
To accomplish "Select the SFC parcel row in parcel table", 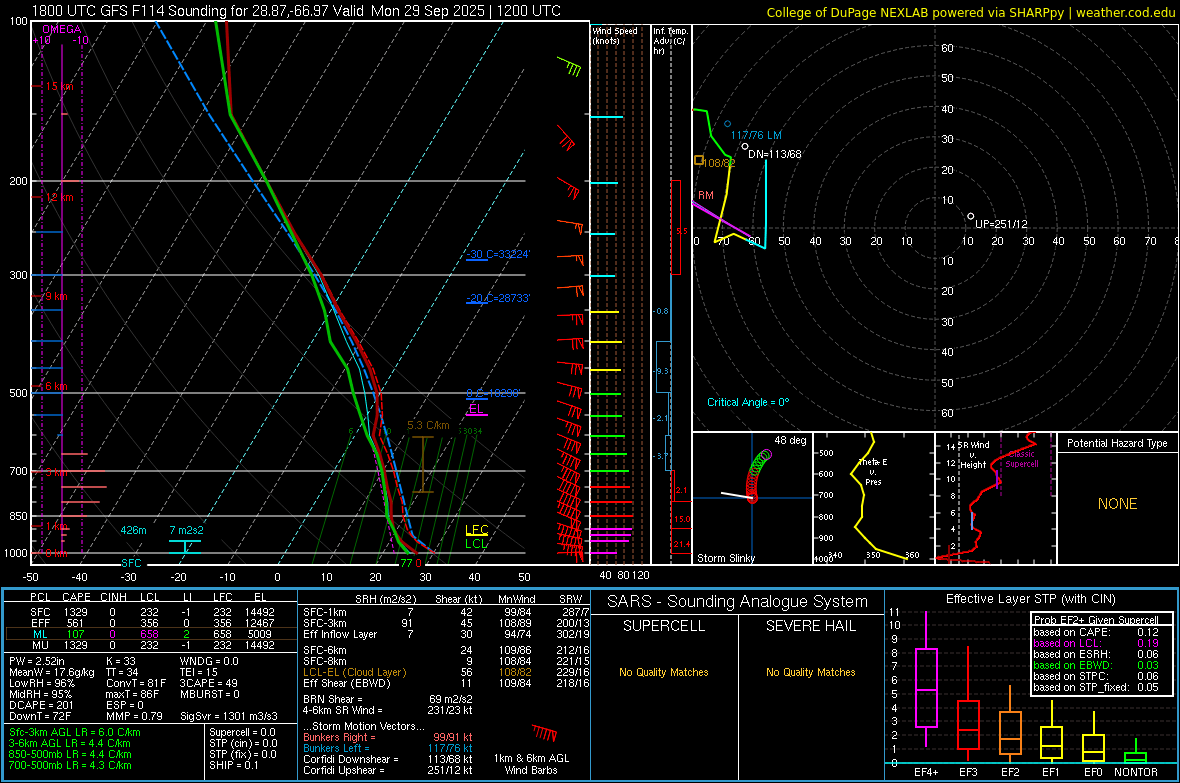I will 152,613.
